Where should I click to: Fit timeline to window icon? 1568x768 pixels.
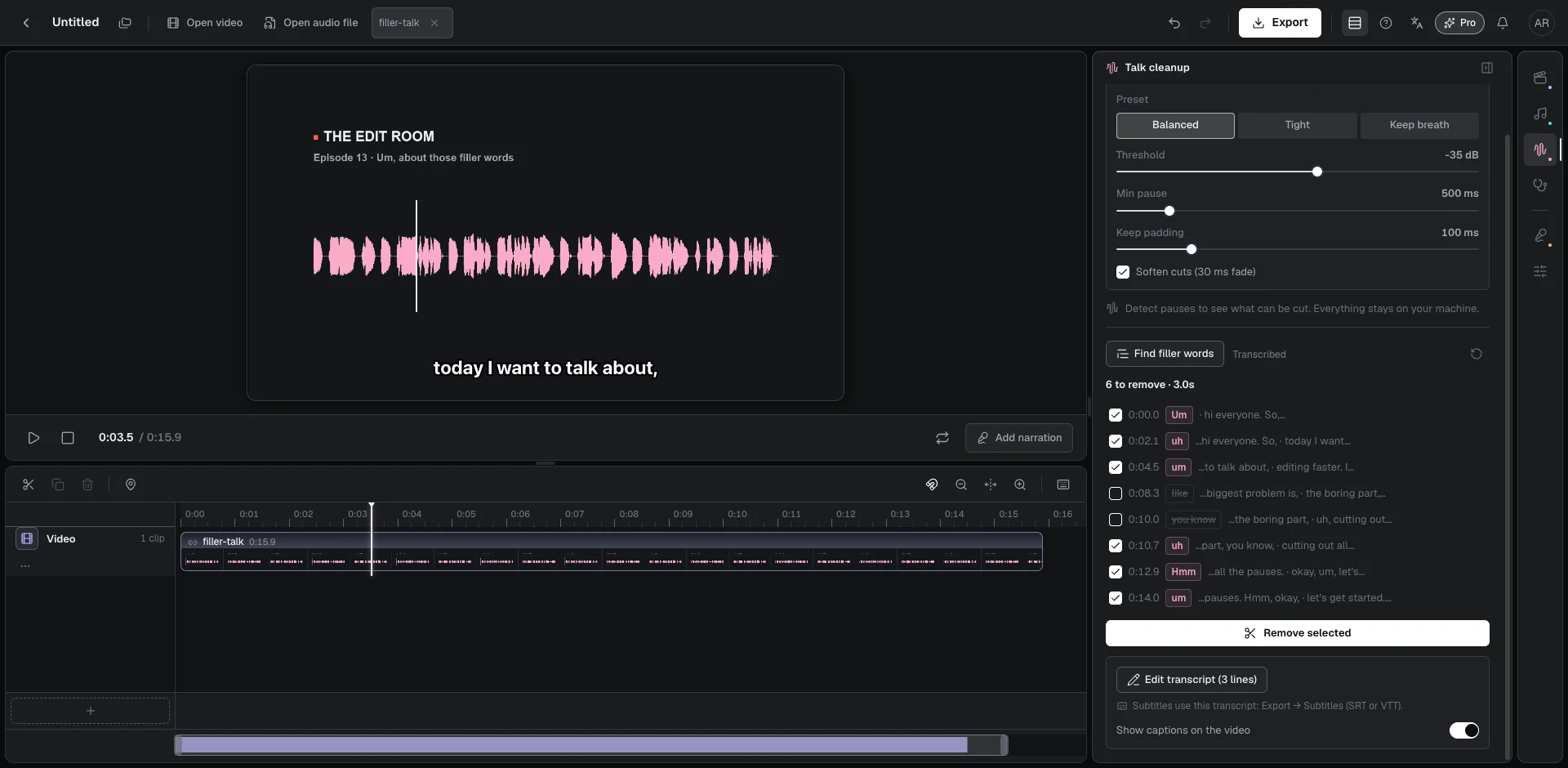991,484
